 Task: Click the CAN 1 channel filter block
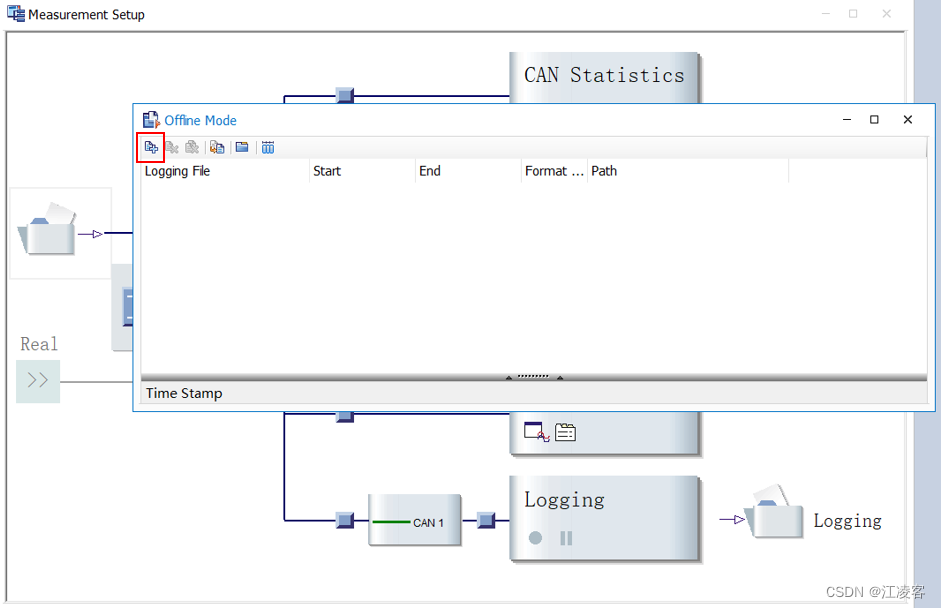point(415,520)
